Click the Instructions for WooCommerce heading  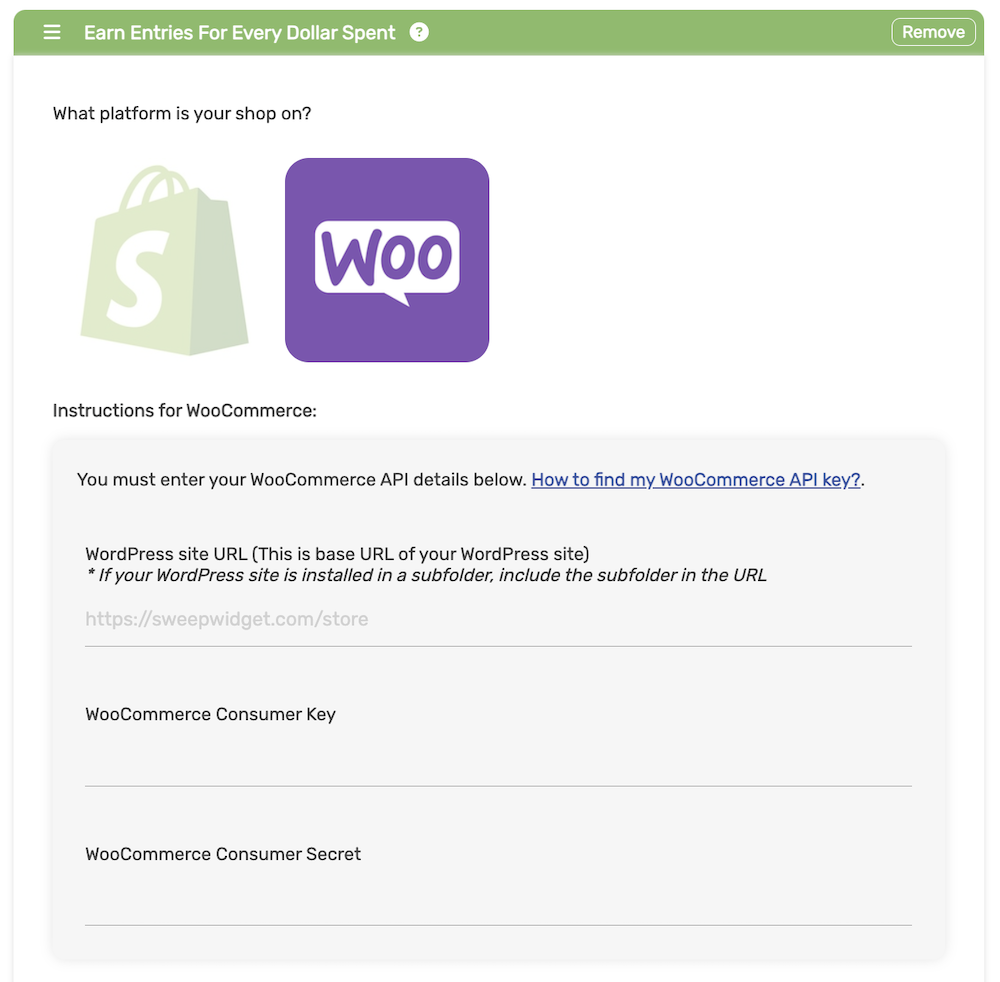pyautogui.click(x=184, y=411)
